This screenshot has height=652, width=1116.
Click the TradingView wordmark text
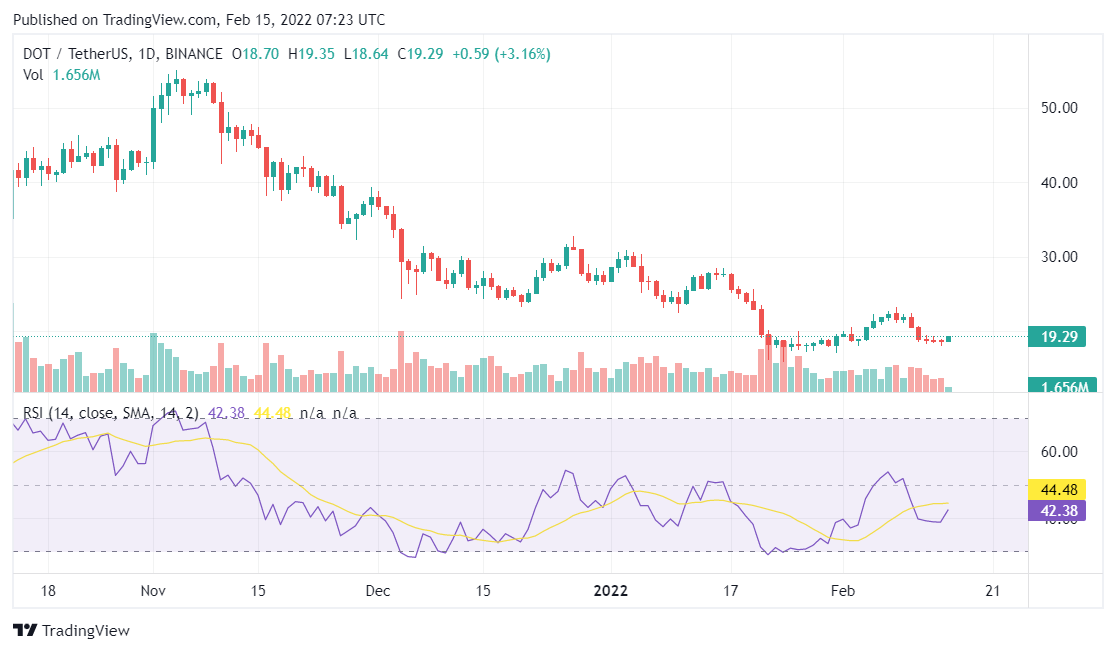point(86,631)
